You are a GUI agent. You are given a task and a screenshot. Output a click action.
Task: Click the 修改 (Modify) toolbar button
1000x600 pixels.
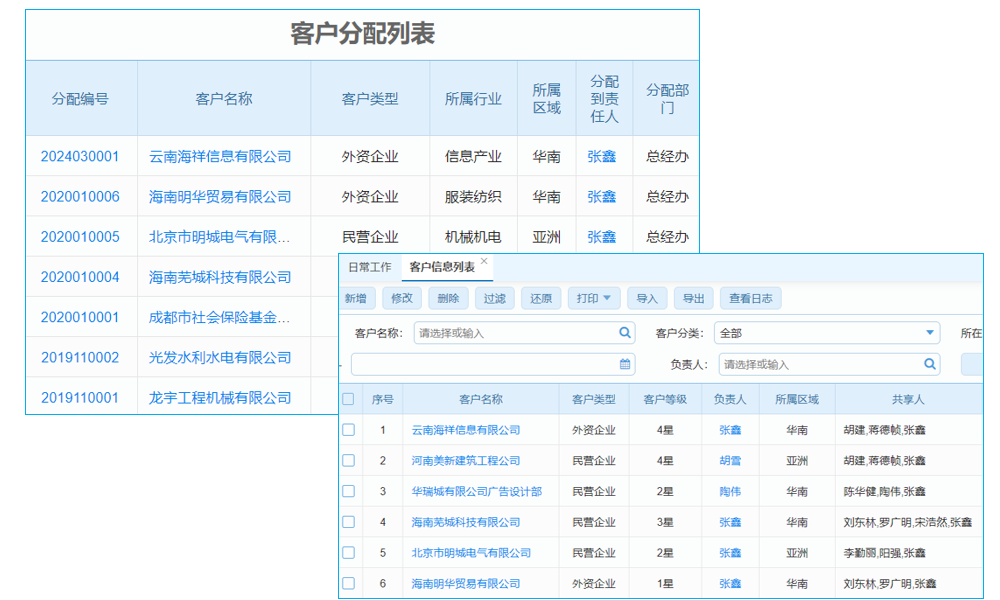coord(400,297)
